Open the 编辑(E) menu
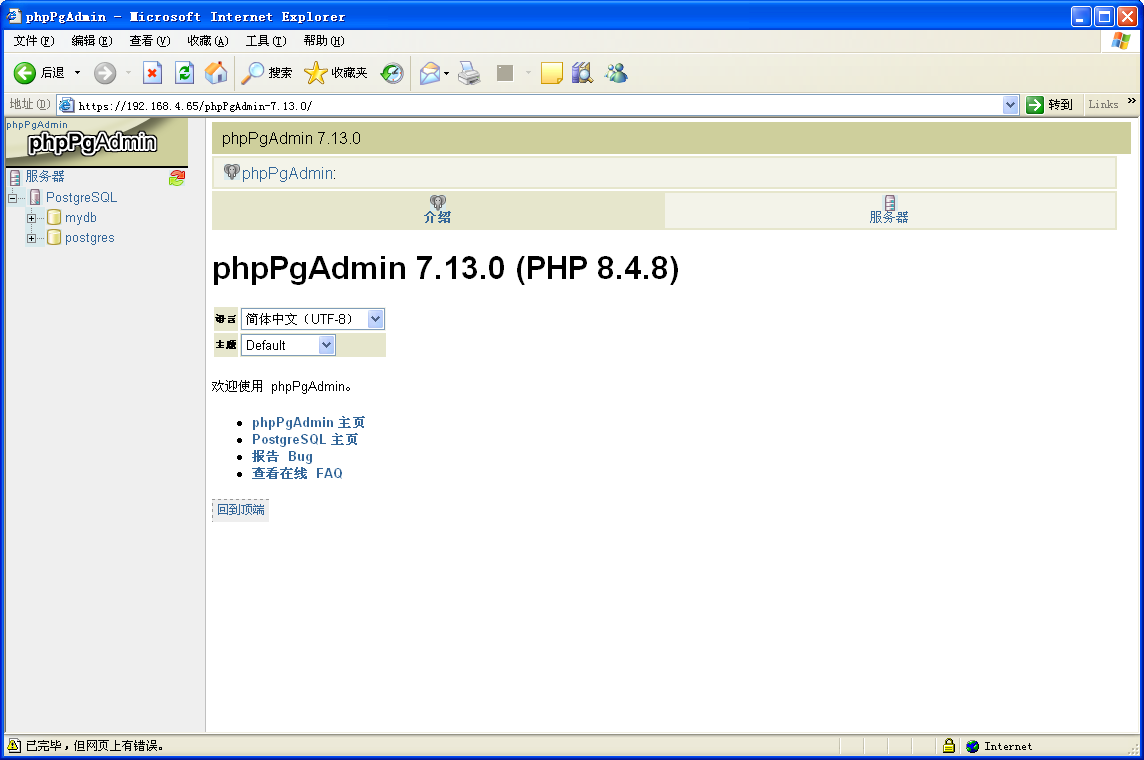Screen dimensions: 1144x760 [92, 41]
